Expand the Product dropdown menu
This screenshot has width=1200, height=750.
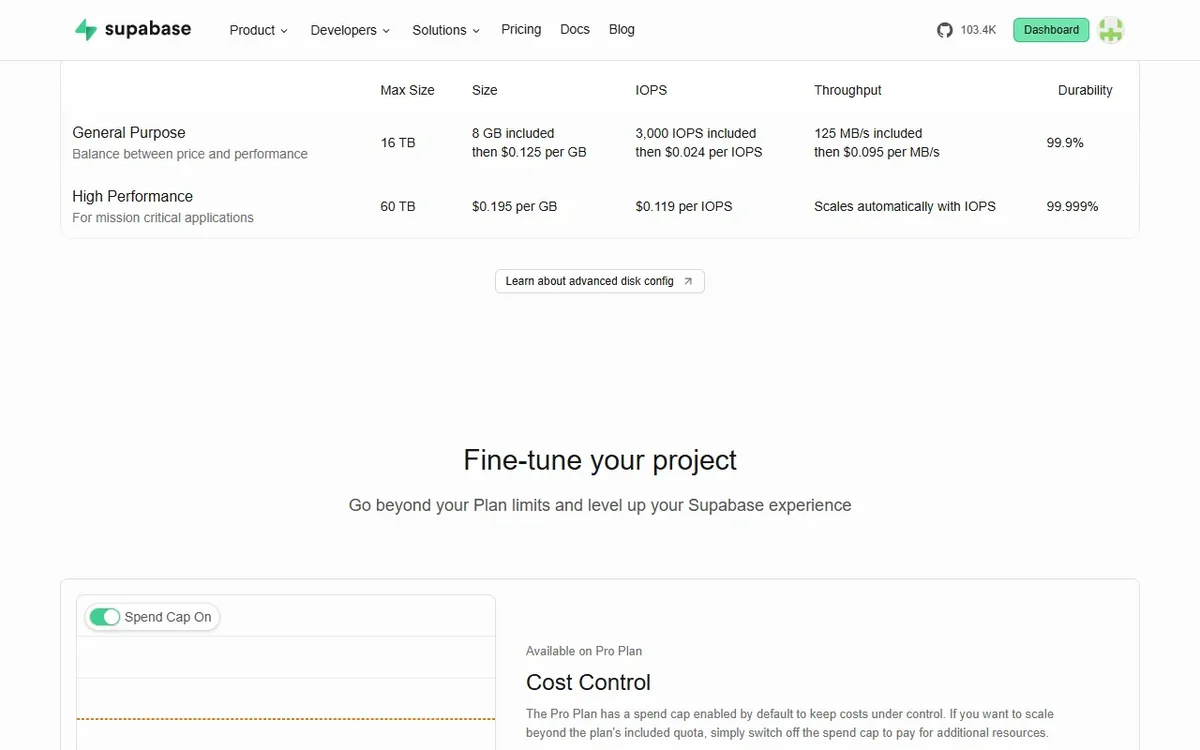[258, 30]
